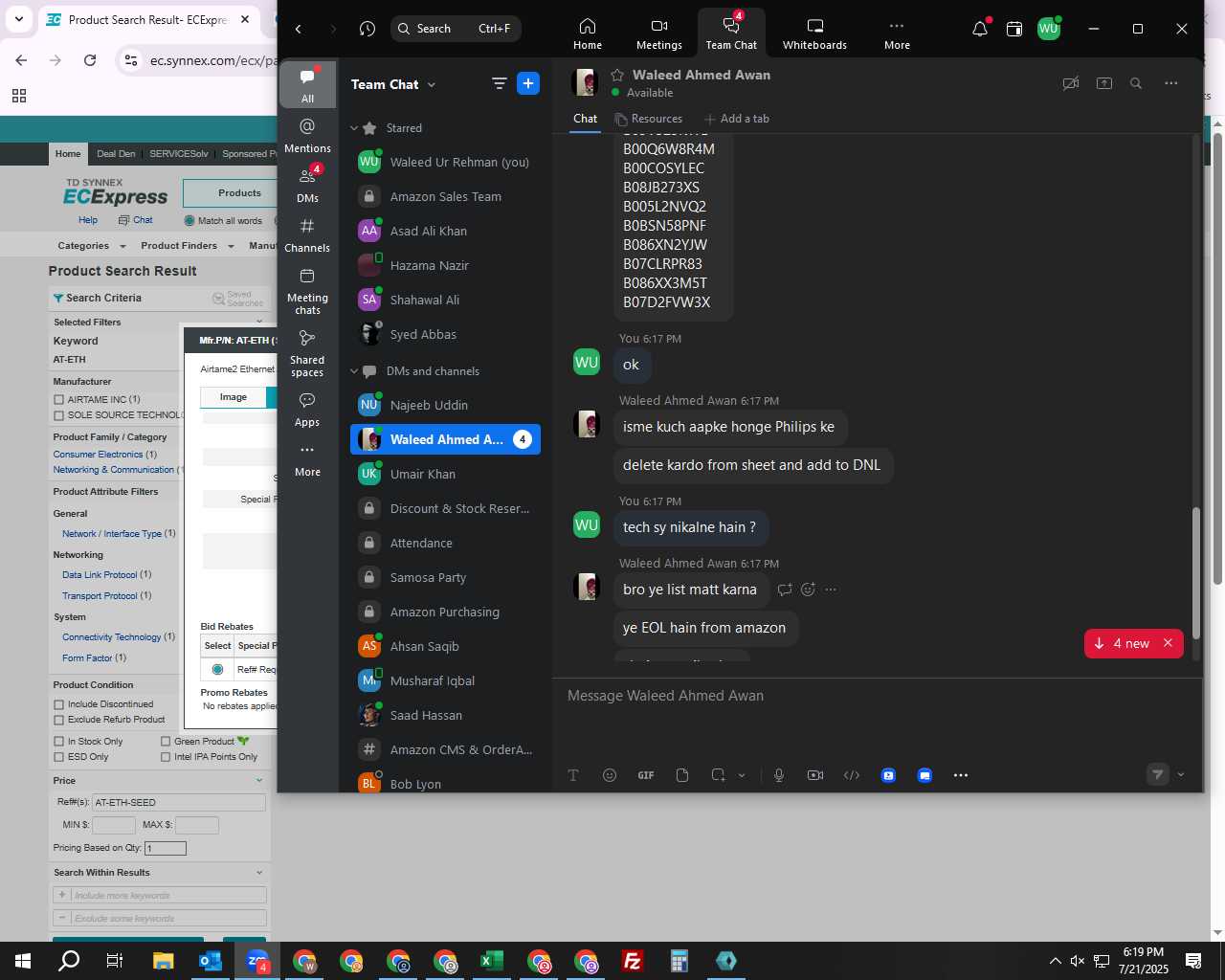Viewport: 1225px width, 980px height.
Task: Search within this chat
Action: 1136,83
